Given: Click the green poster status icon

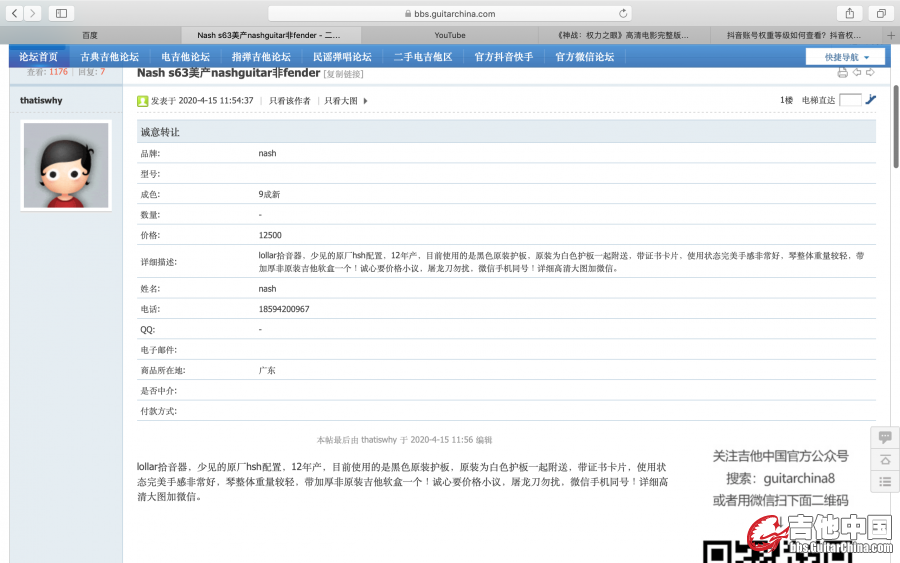Looking at the screenshot, I should 143,101.
